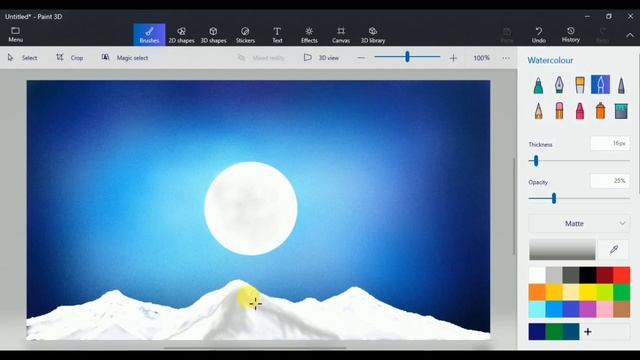
Task: Pick the custom navy blue swatch
Action: 537,332
